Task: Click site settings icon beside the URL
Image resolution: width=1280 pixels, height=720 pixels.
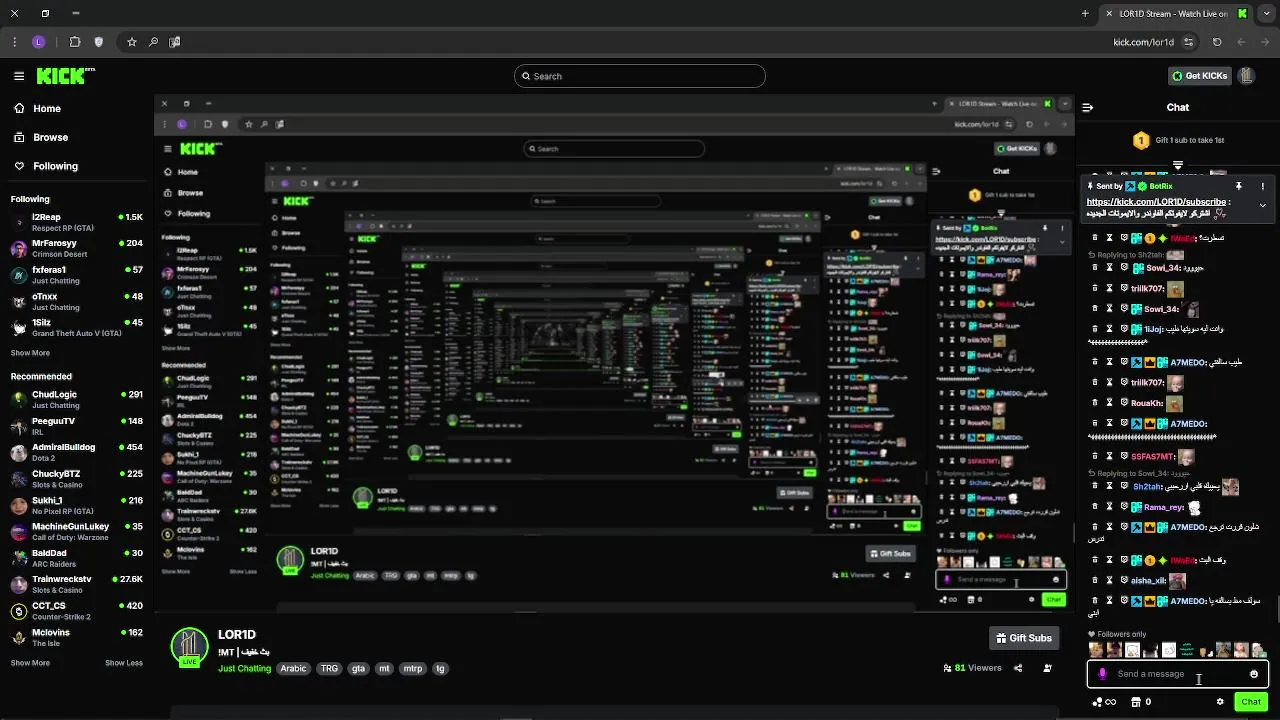Action: 1189,42
